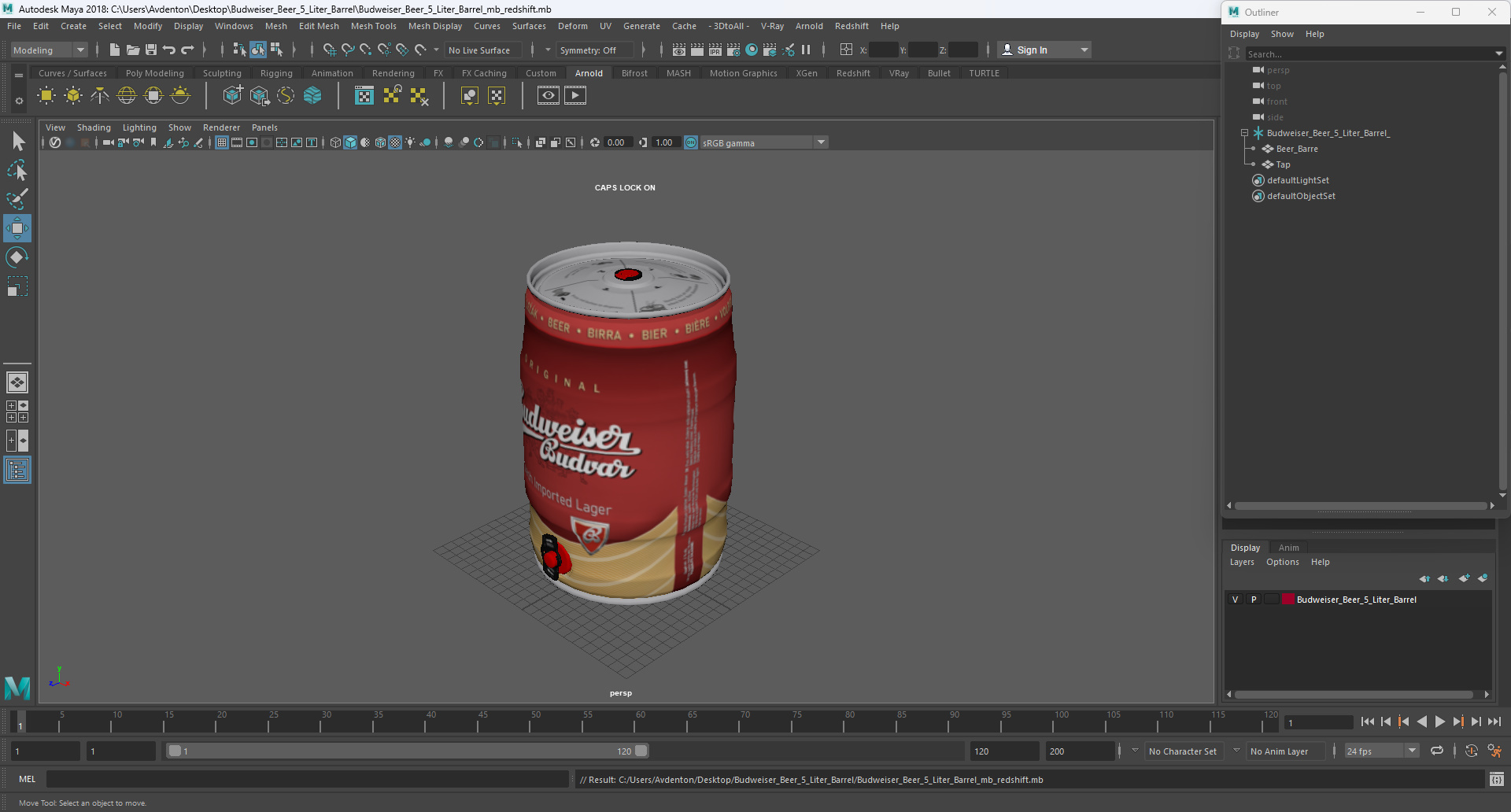This screenshot has height=812, width=1511.
Task: Create Arnold area light shelf icon
Action: 46,96
